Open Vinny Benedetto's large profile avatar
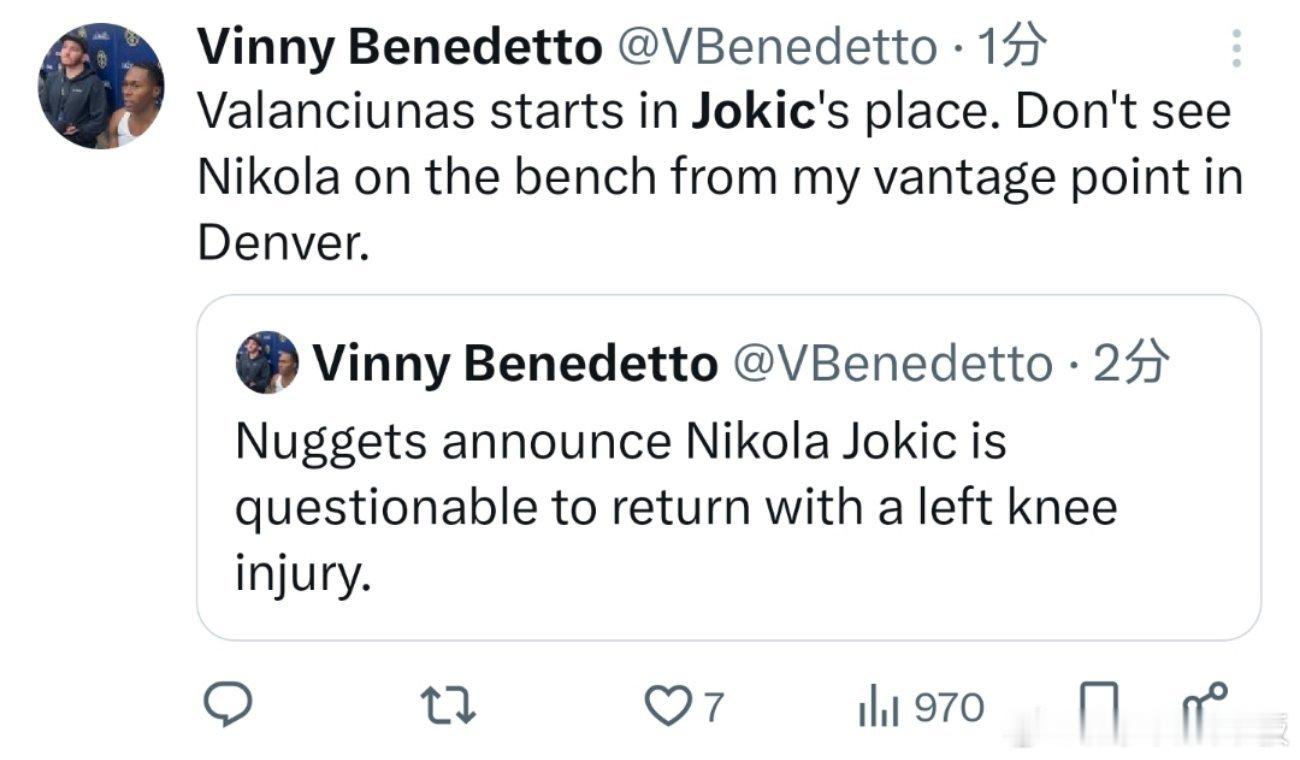The height and width of the screenshot is (760, 1300). coord(100,86)
